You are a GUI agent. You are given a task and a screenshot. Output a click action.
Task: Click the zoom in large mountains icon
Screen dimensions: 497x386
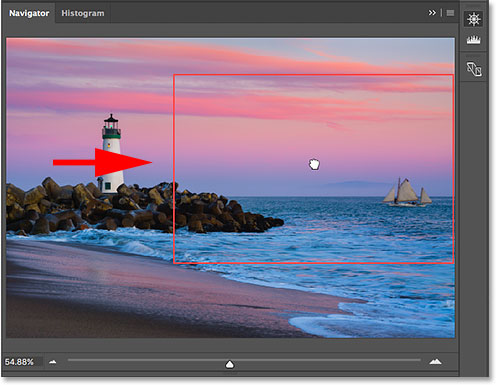click(435, 361)
